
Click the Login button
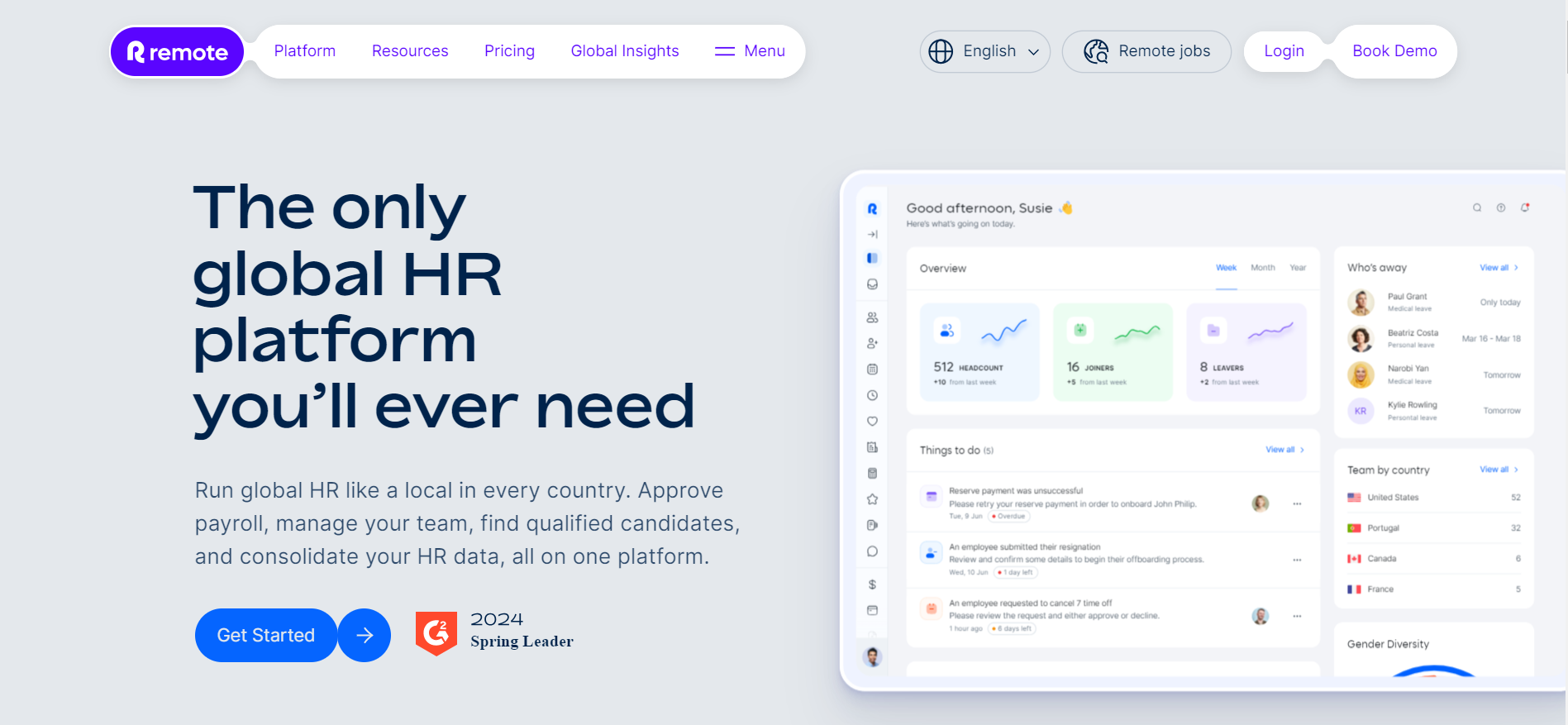click(1284, 51)
